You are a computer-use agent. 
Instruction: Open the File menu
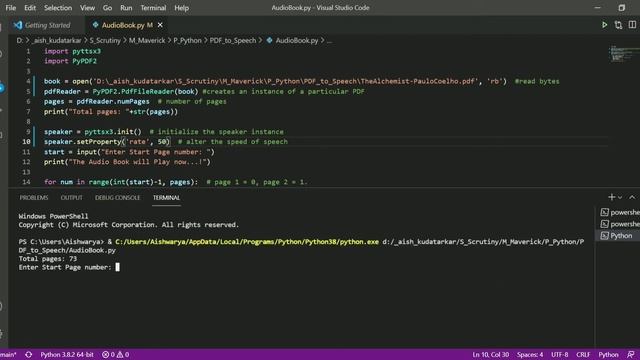tap(11, 8)
